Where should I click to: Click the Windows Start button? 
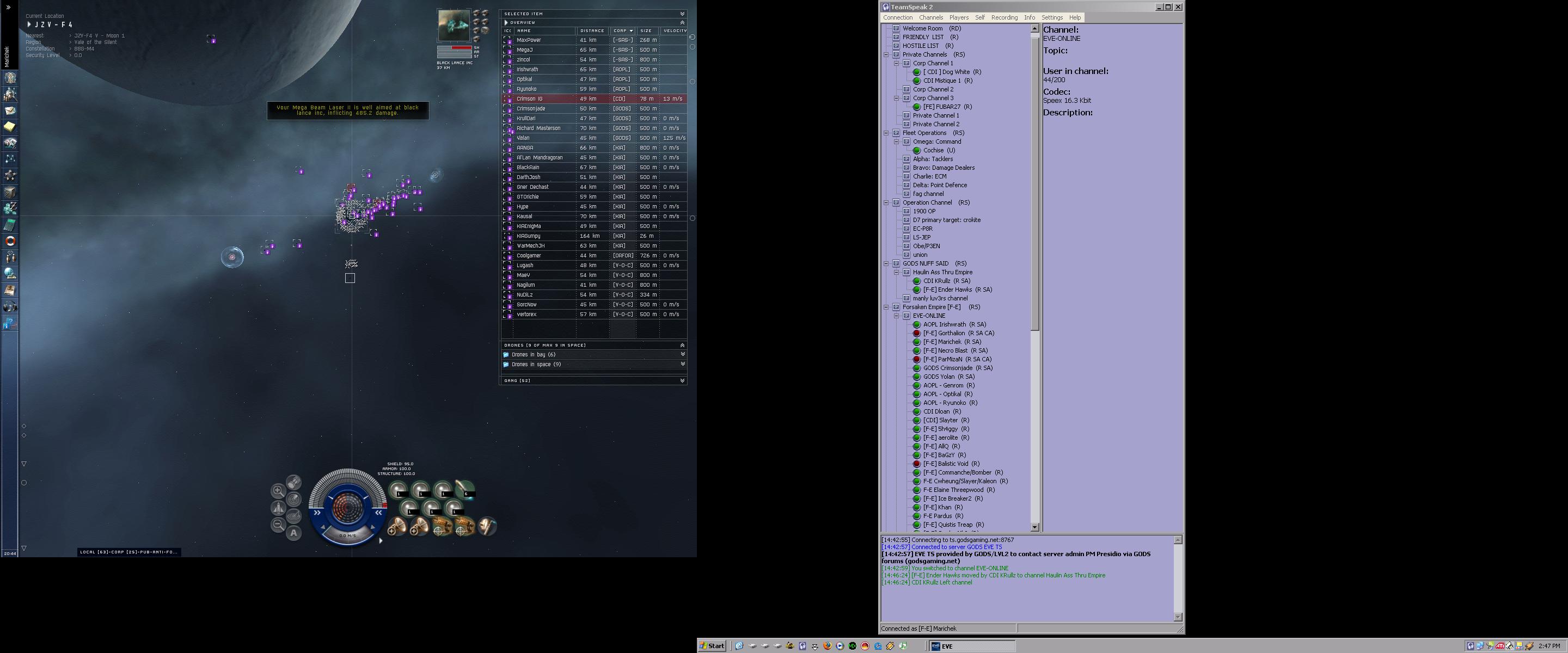coord(712,646)
